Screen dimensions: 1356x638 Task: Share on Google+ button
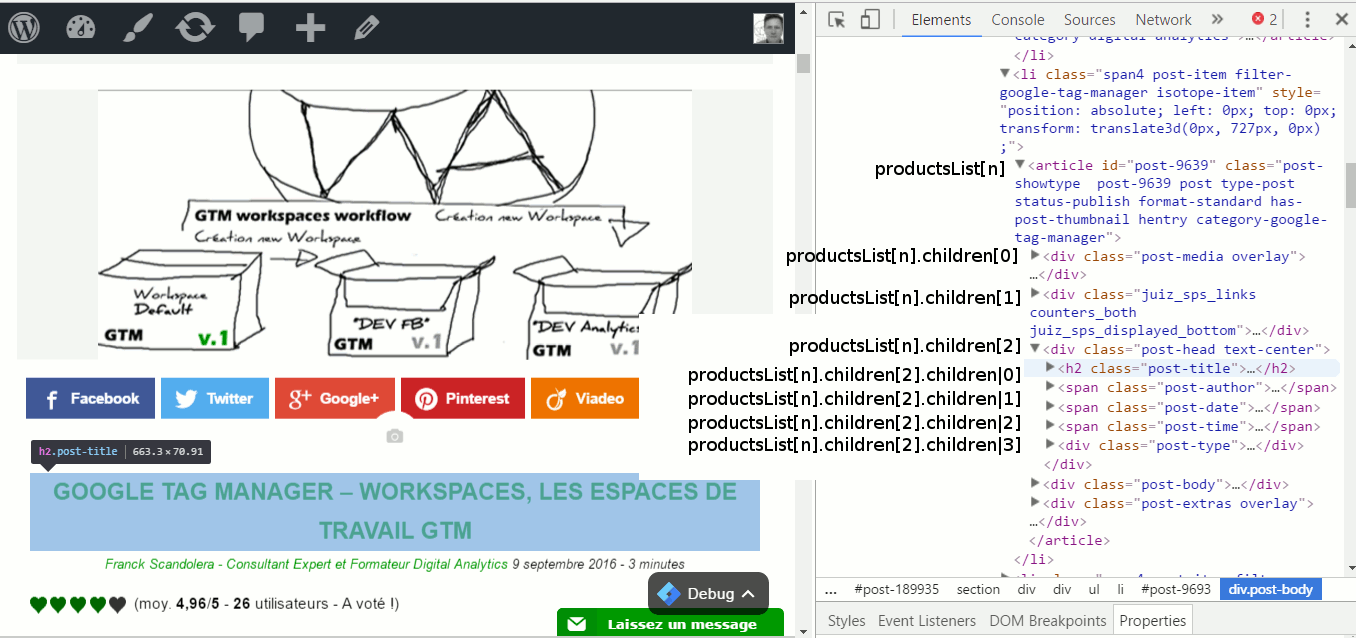click(x=335, y=398)
